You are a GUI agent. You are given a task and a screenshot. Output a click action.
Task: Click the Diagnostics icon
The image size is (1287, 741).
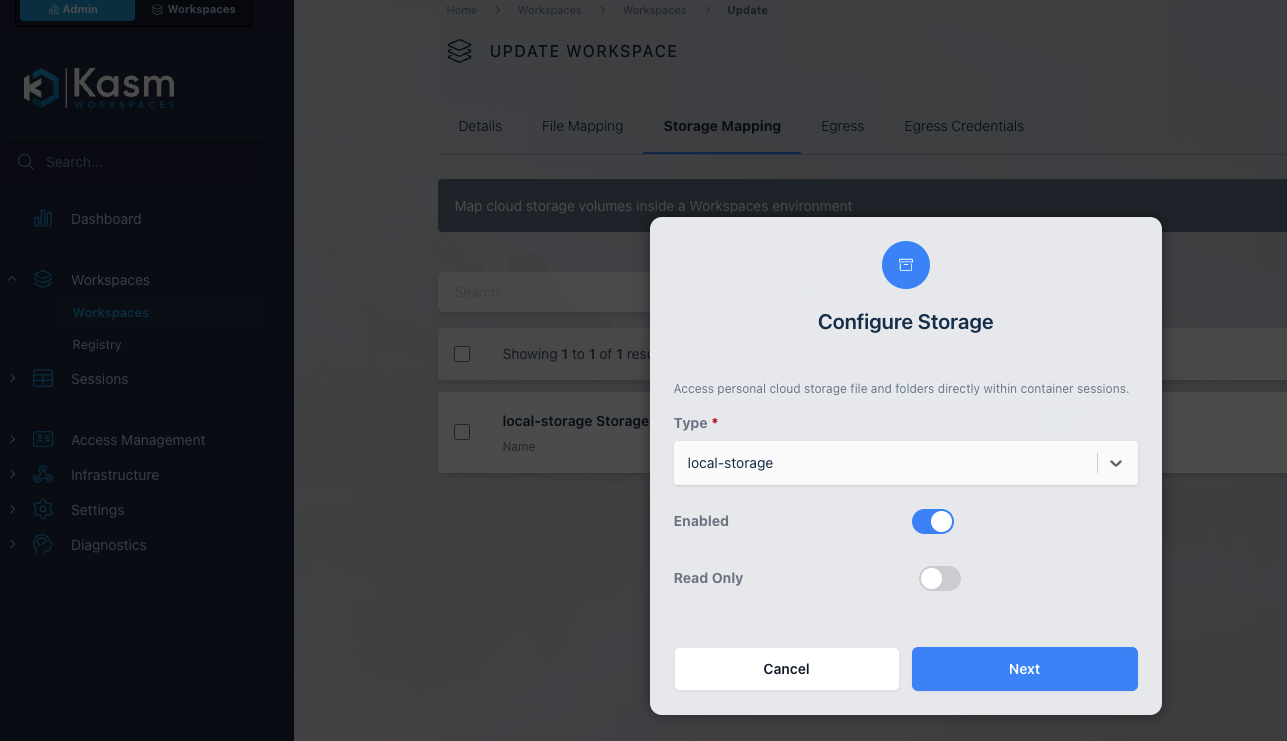coord(43,545)
